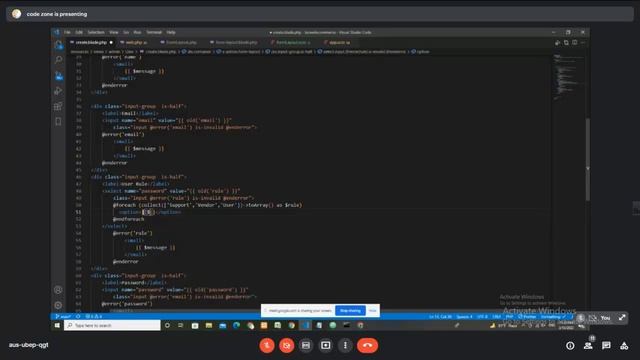Toggle the camera off button in Meet

287,345
